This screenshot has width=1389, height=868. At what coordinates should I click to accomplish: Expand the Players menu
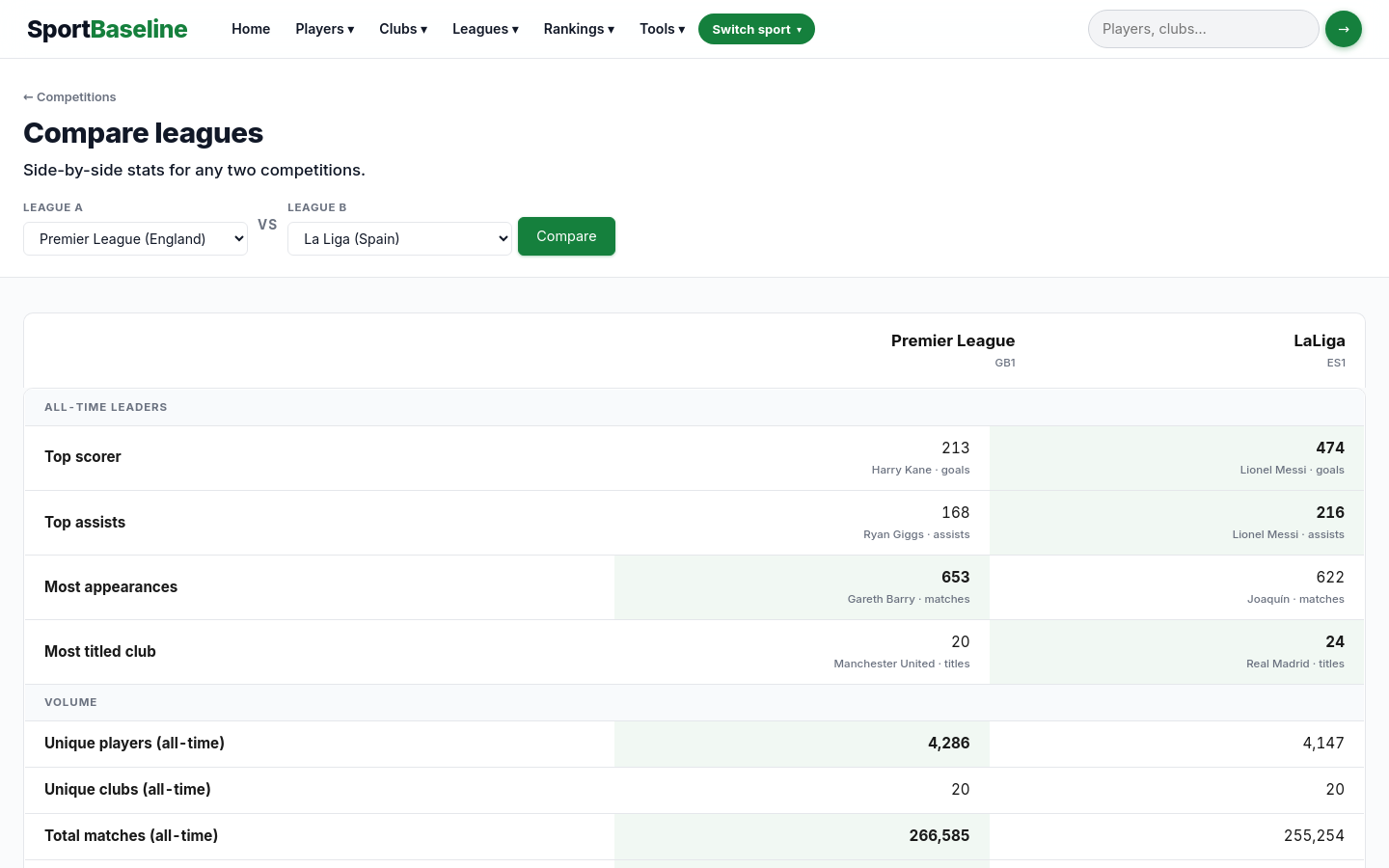pyautogui.click(x=325, y=29)
